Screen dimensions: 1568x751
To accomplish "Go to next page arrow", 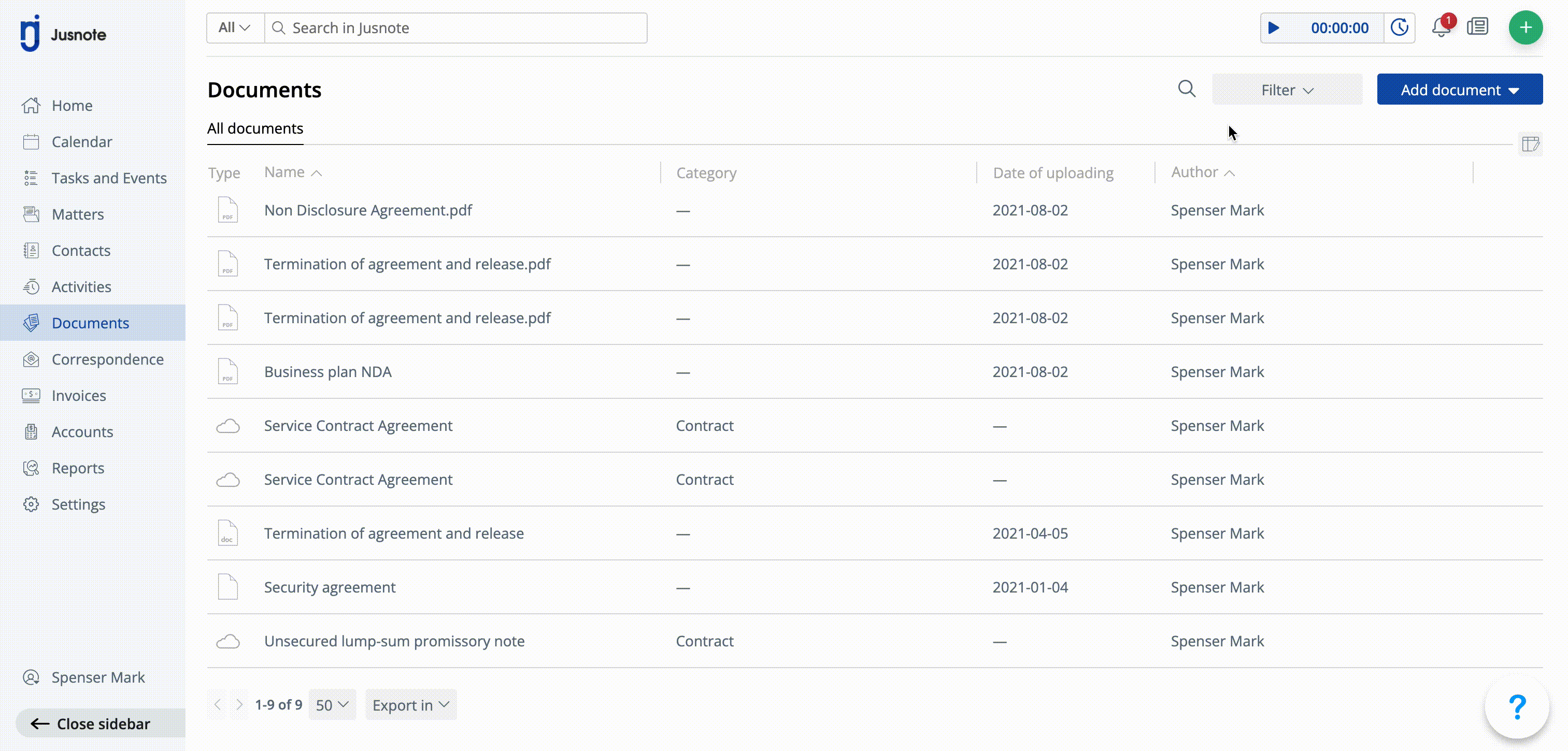I will tap(239, 704).
